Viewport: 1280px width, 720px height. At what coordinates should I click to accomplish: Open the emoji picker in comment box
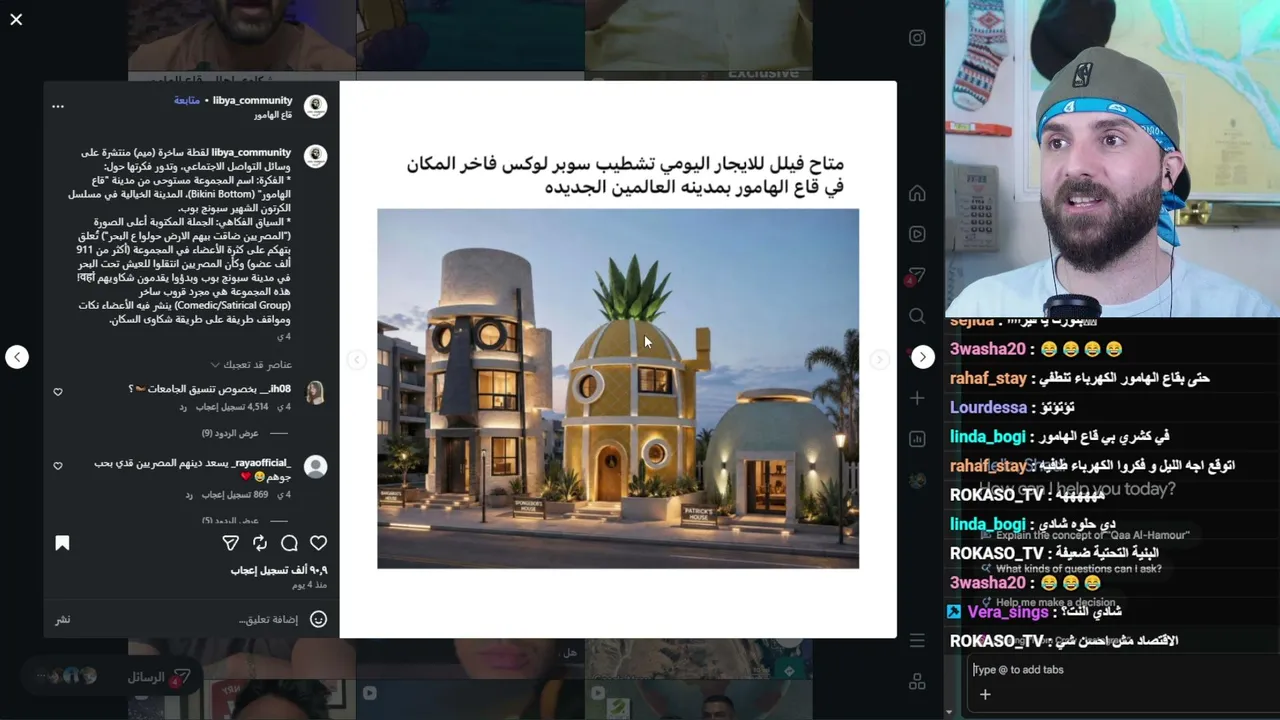pyautogui.click(x=318, y=619)
